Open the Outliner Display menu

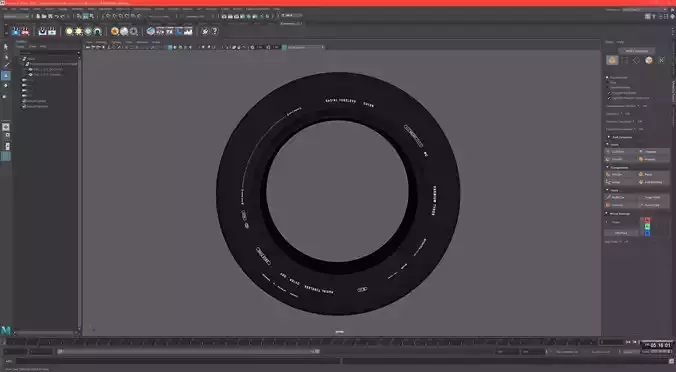point(20,47)
